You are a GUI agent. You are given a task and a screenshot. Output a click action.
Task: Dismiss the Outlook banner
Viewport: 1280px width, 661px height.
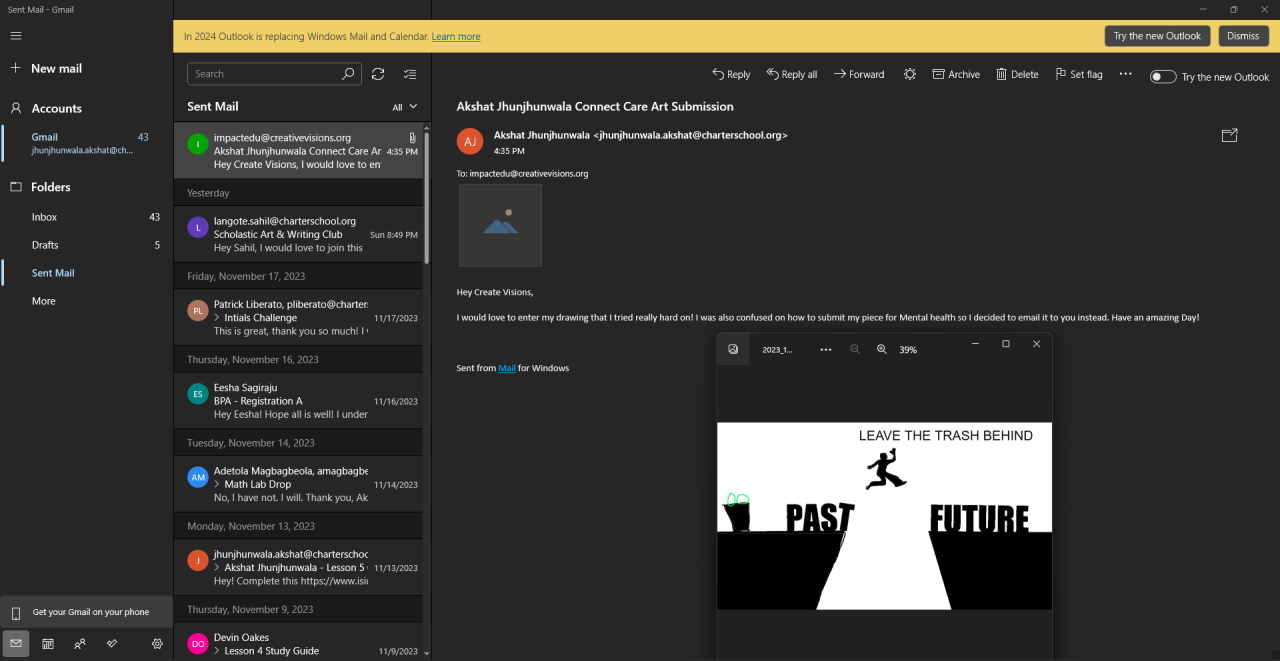point(1243,36)
